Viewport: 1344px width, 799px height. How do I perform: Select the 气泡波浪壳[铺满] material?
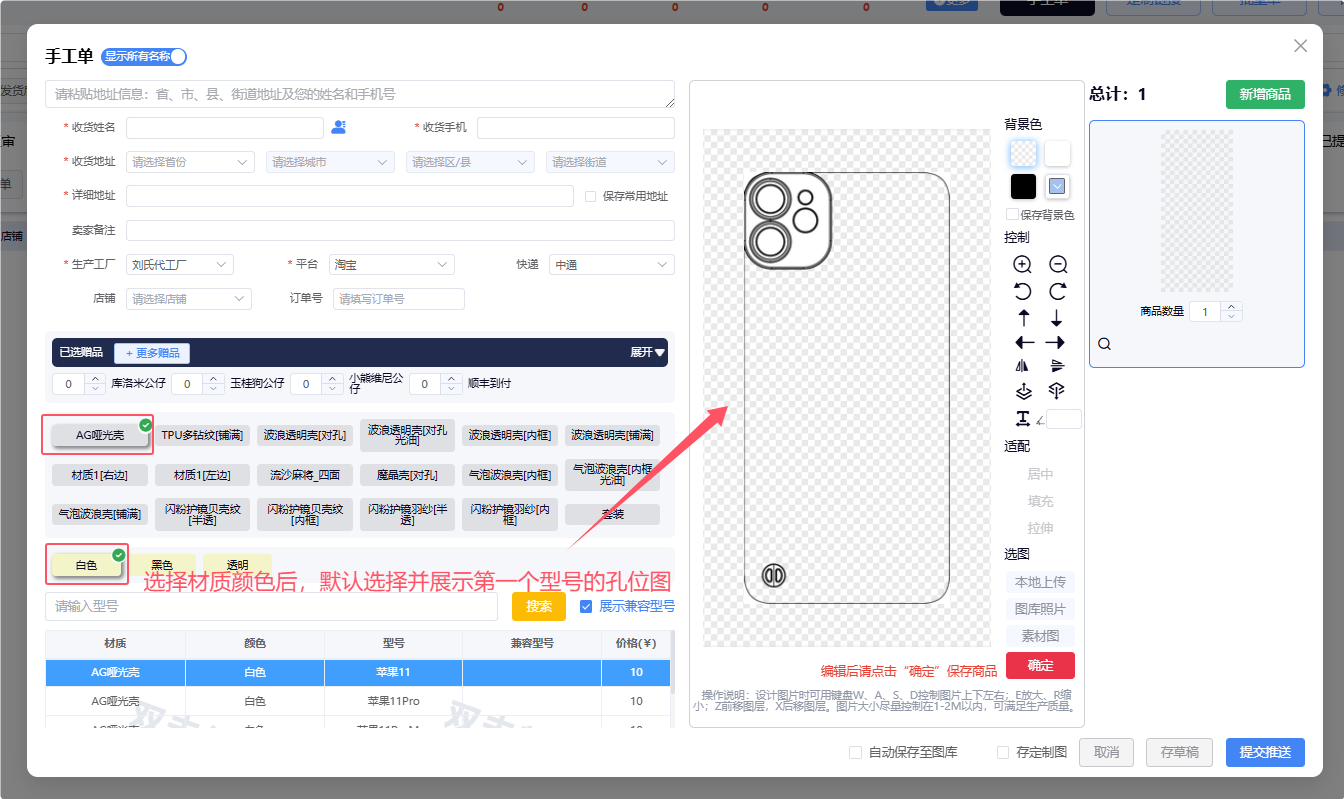(x=100, y=514)
